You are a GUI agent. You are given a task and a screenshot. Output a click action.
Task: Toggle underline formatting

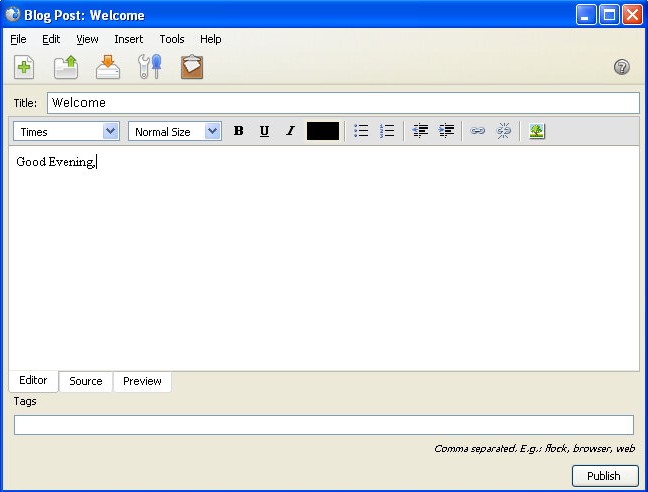click(x=264, y=131)
